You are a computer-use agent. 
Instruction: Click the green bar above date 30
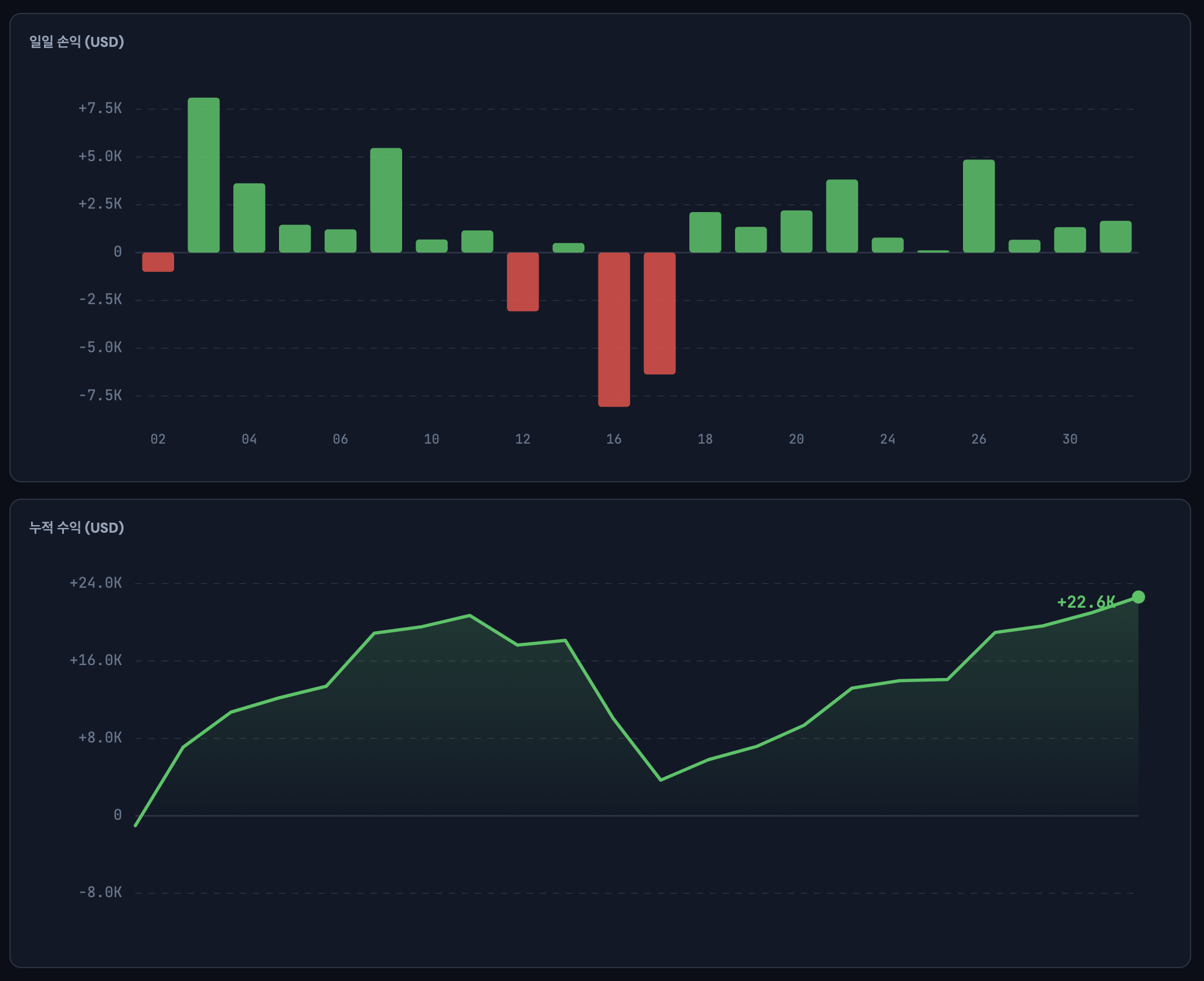point(1070,240)
